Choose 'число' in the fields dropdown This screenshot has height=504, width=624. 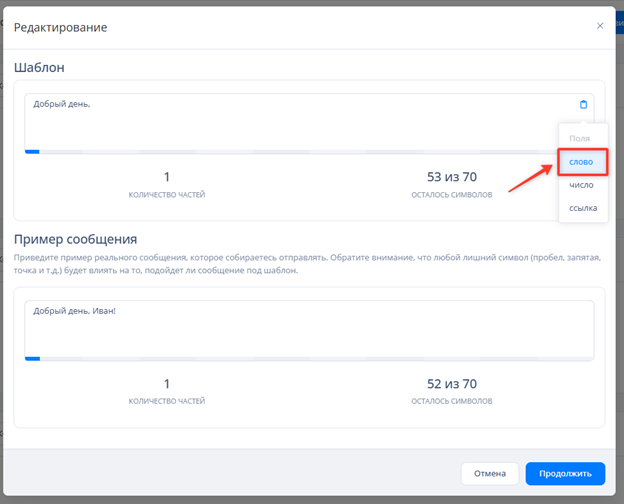point(581,185)
